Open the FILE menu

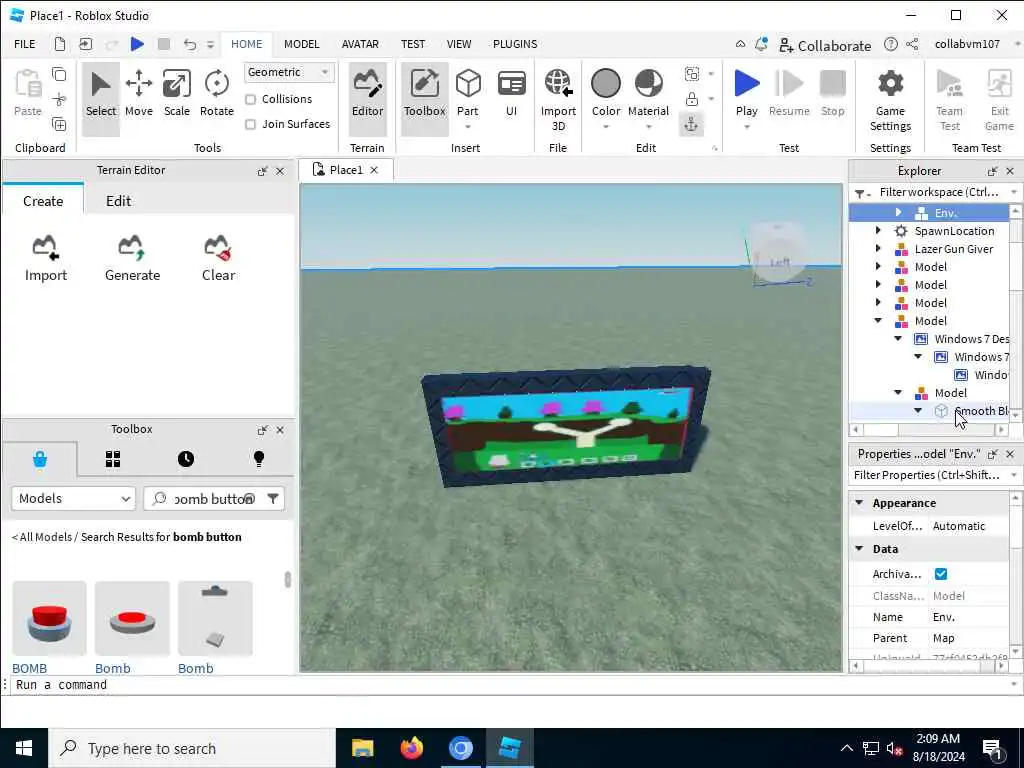point(25,44)
